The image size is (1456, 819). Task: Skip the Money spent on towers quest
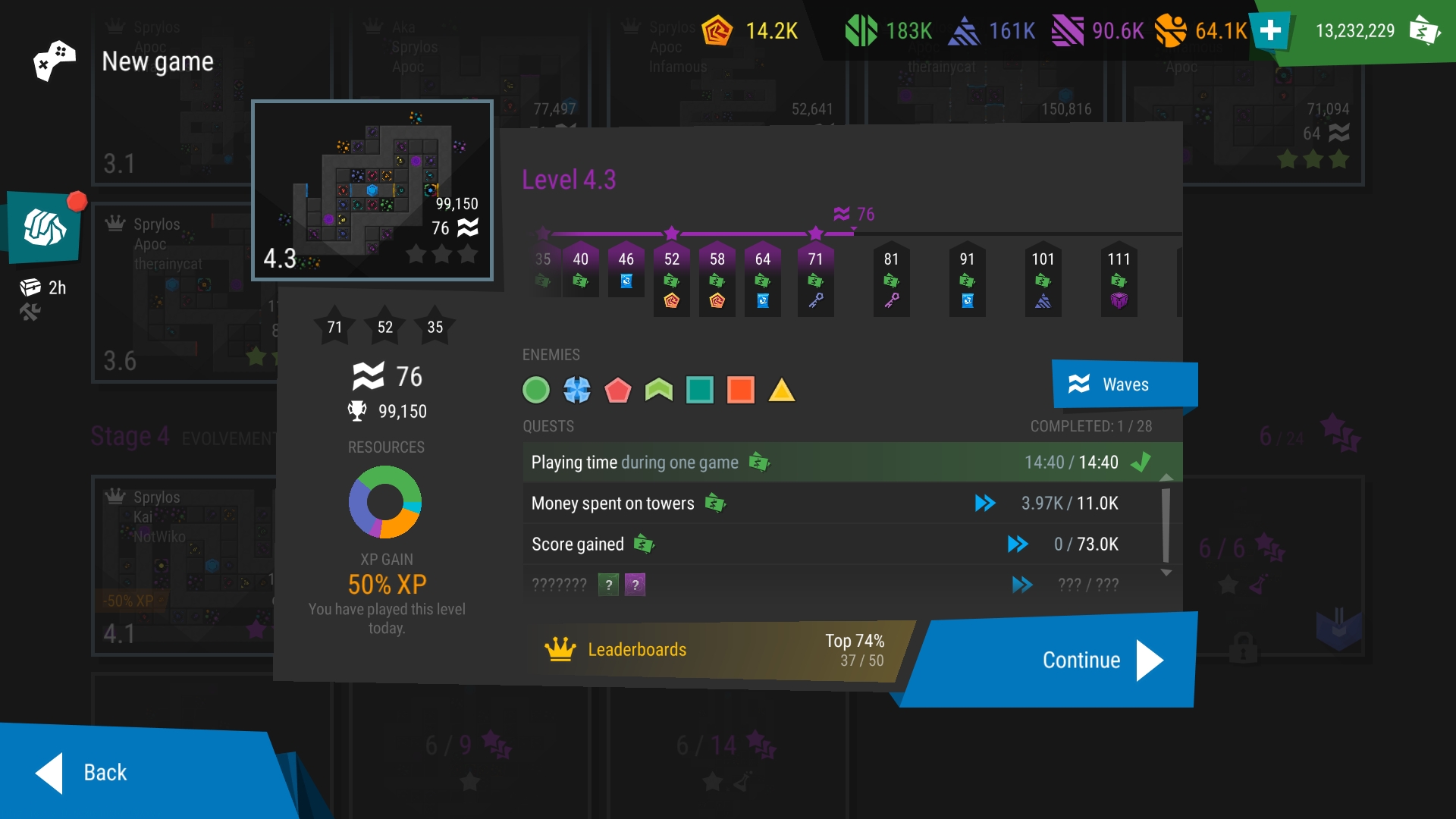coord(985,503)
